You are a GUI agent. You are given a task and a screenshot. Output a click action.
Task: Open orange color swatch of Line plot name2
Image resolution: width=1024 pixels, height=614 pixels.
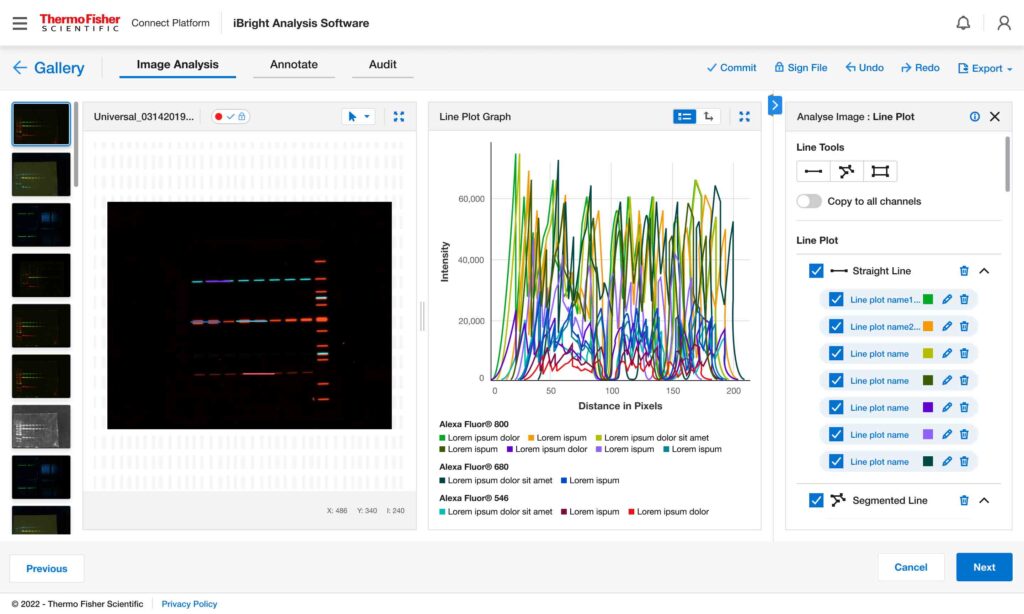(x=927, y=326)
